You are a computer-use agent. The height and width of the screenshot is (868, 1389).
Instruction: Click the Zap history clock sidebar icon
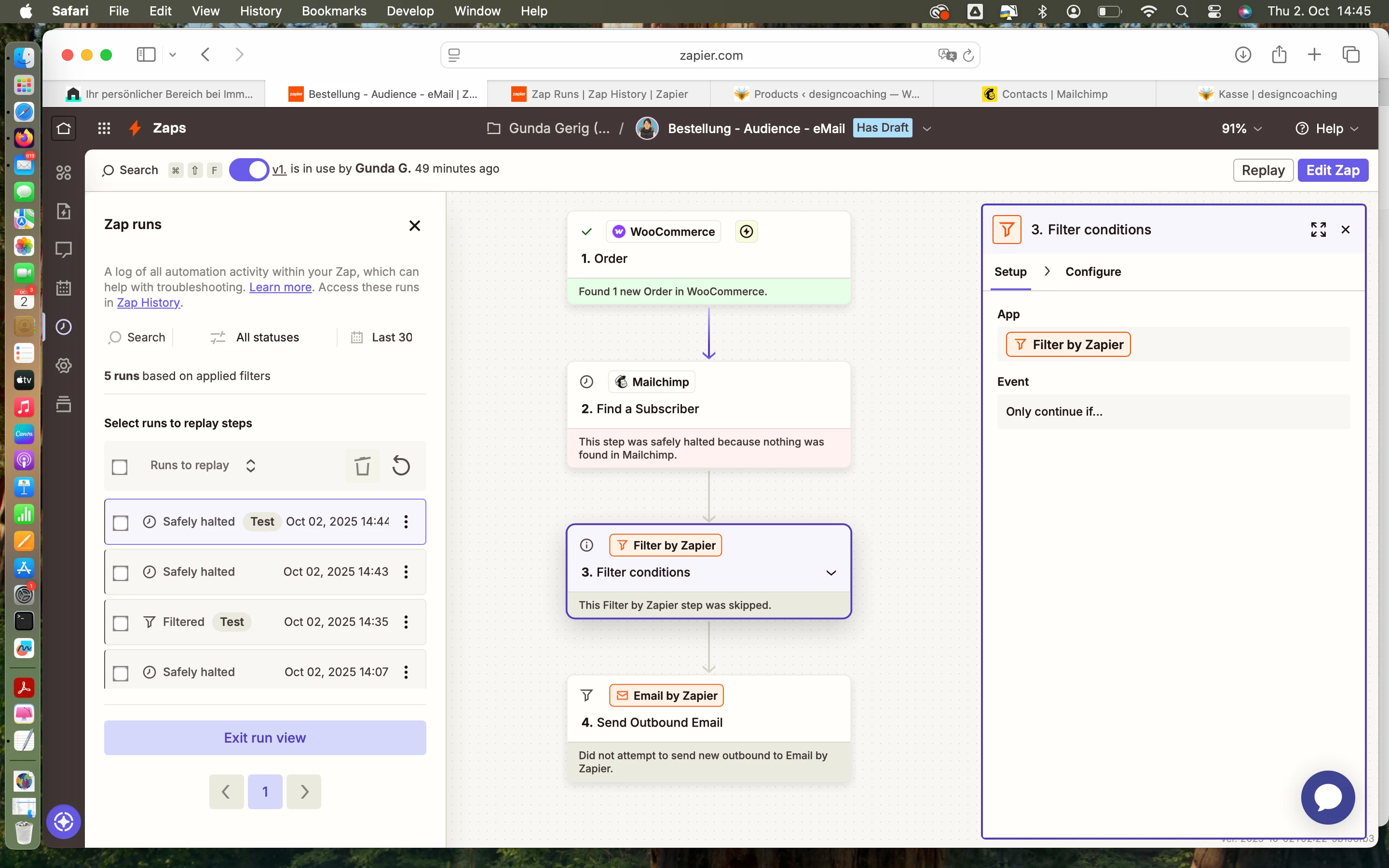[x=64, y=326]
